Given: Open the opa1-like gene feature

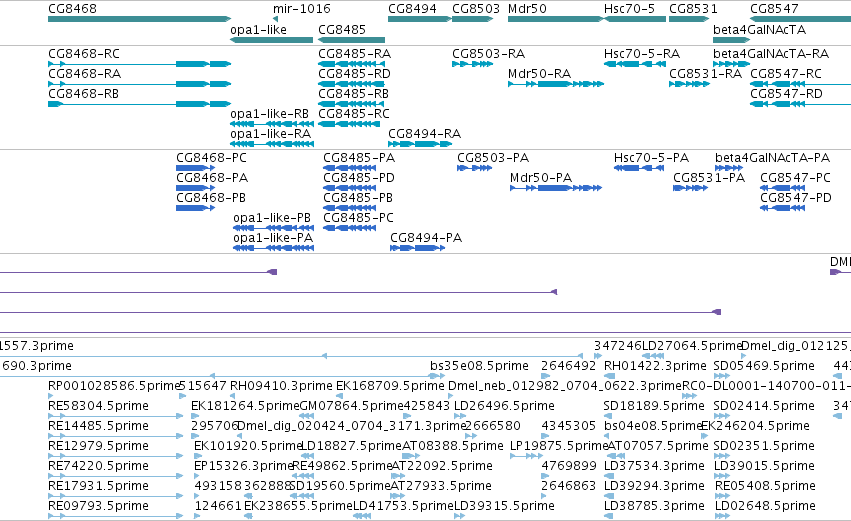Looking at the screenshot, I should (x=271, y=40).
